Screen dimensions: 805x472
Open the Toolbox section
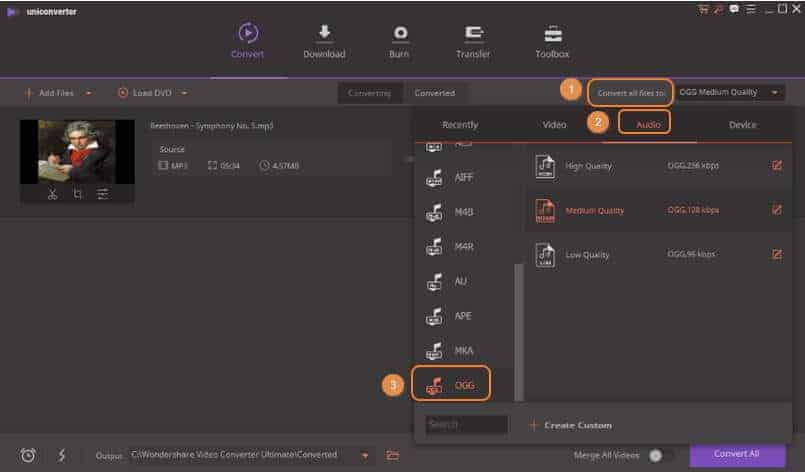tap(552, 41)
